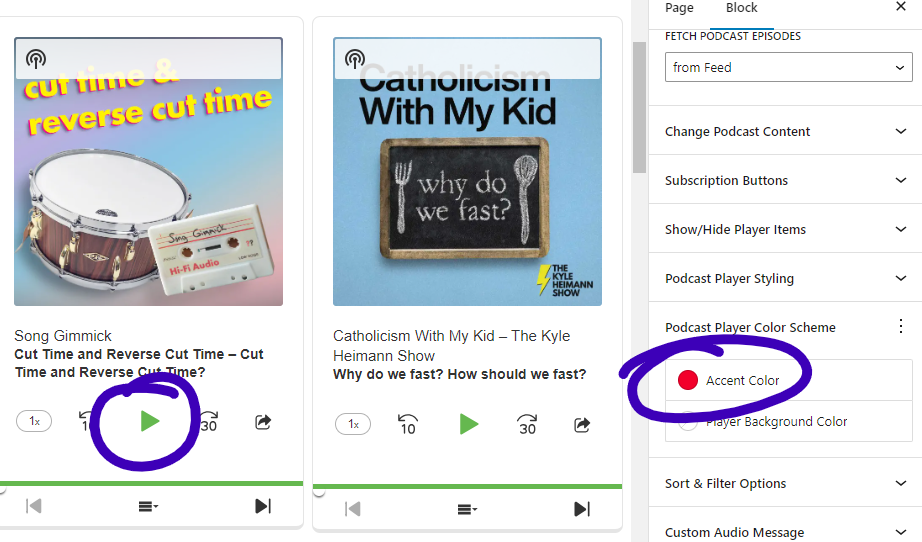Open Player Background Color picker
Screen dimensions: 922x542
[789, 421]
